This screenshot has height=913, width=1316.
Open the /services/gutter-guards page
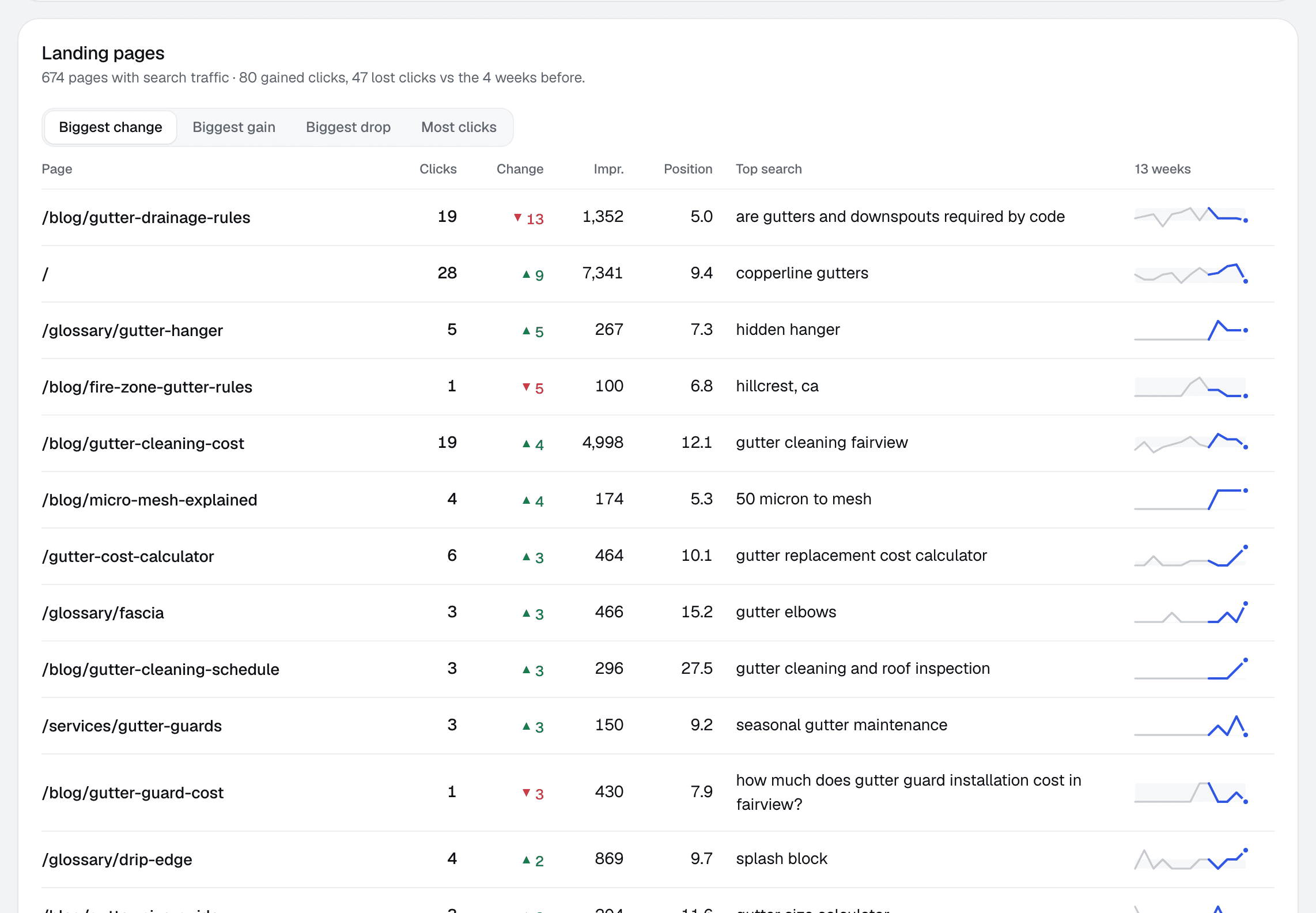click(x=131, y=726)
